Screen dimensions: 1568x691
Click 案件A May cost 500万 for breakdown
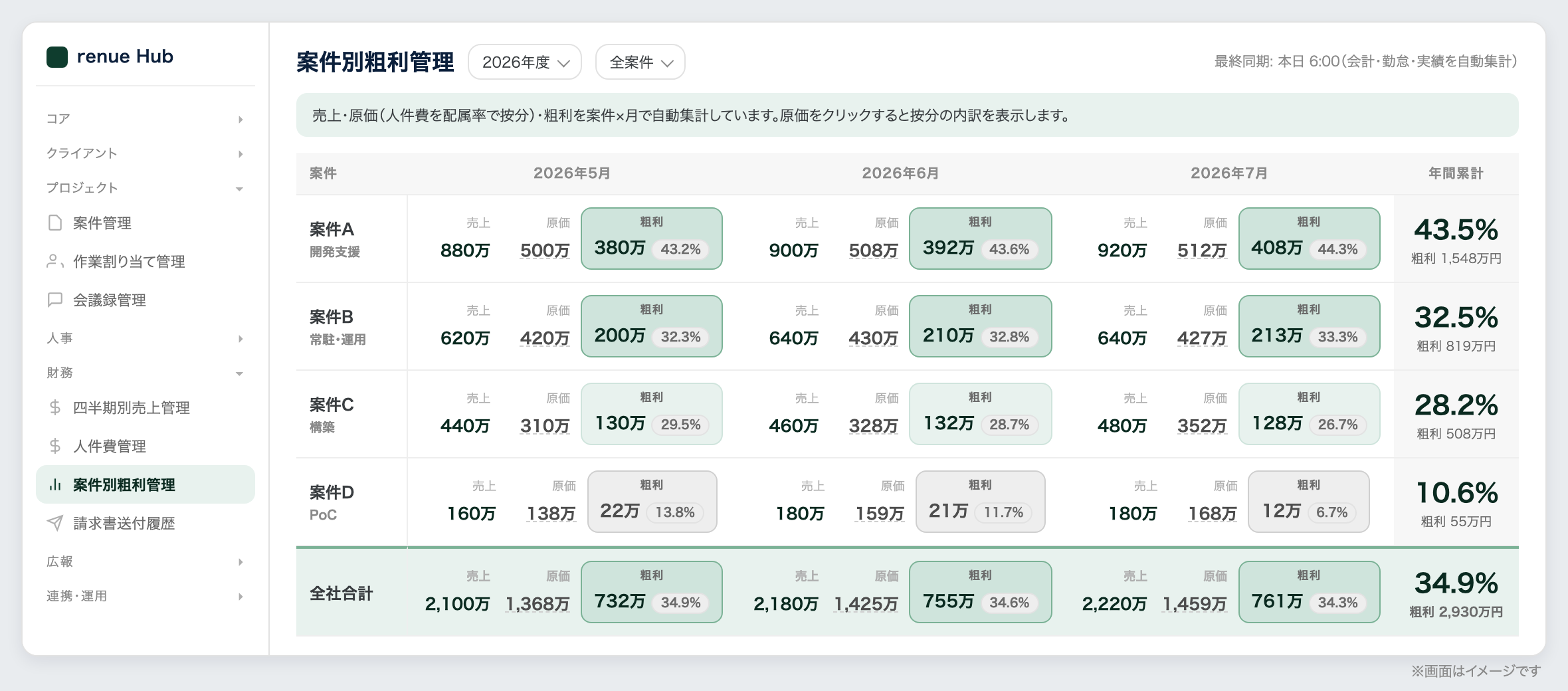545,250
